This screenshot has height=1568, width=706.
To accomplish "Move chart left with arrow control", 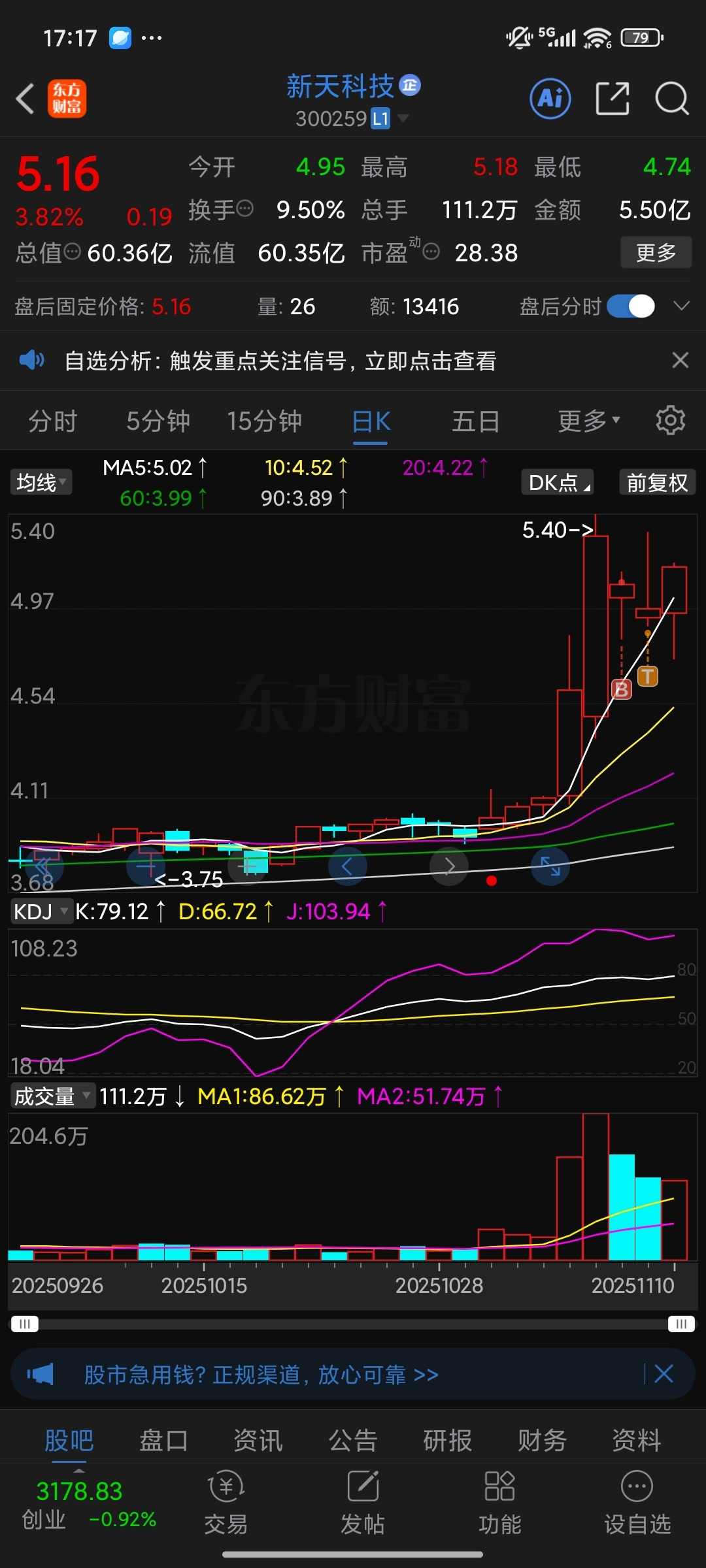I will point(347,867).
